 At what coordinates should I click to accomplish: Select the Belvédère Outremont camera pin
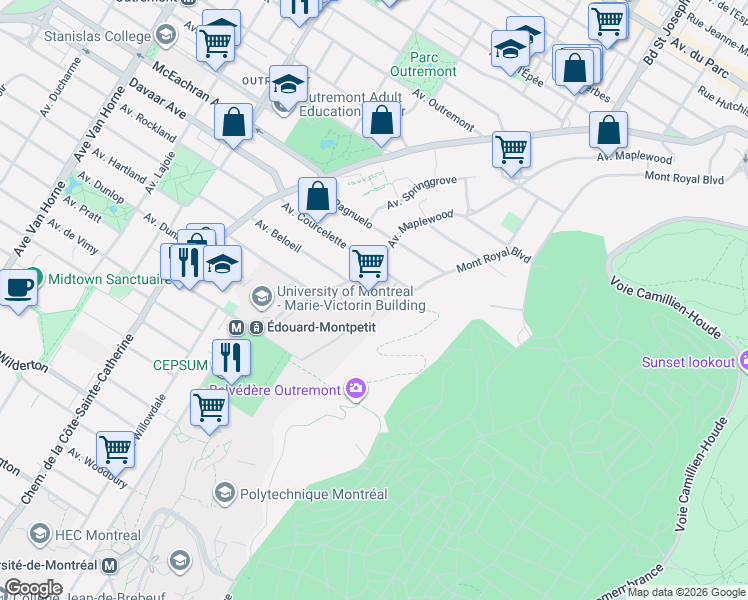point(356,389)
